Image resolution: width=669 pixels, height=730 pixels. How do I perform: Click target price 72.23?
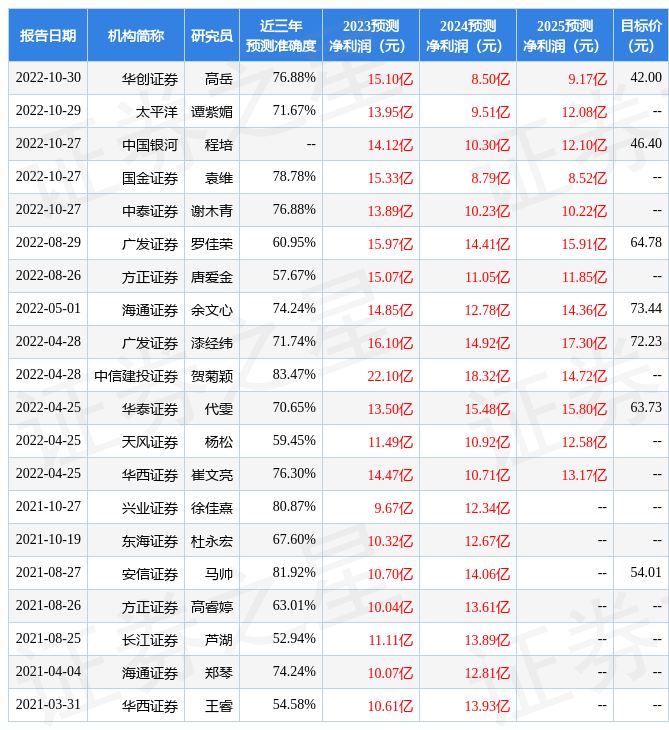646,342
